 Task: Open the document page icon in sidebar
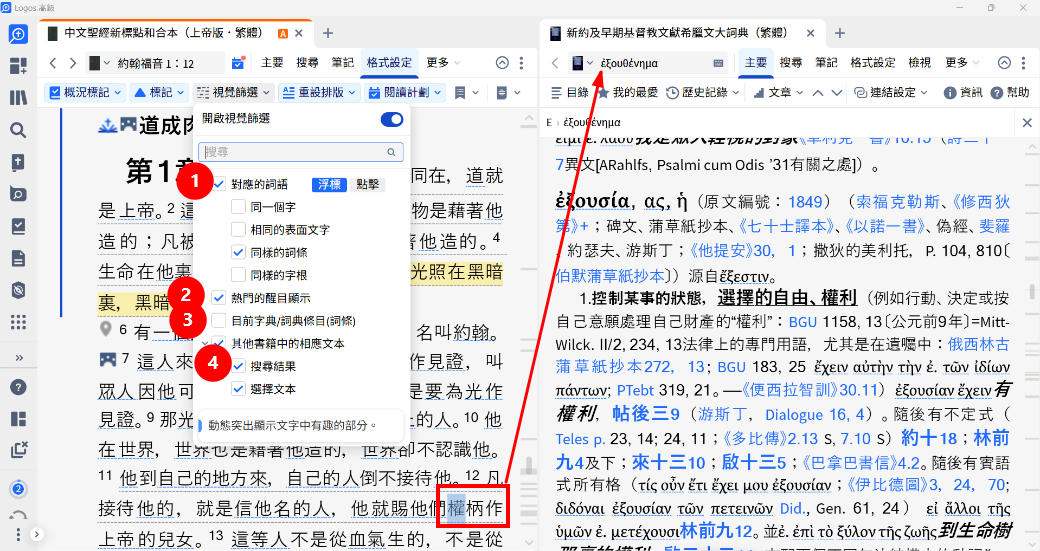click(18, 258)
